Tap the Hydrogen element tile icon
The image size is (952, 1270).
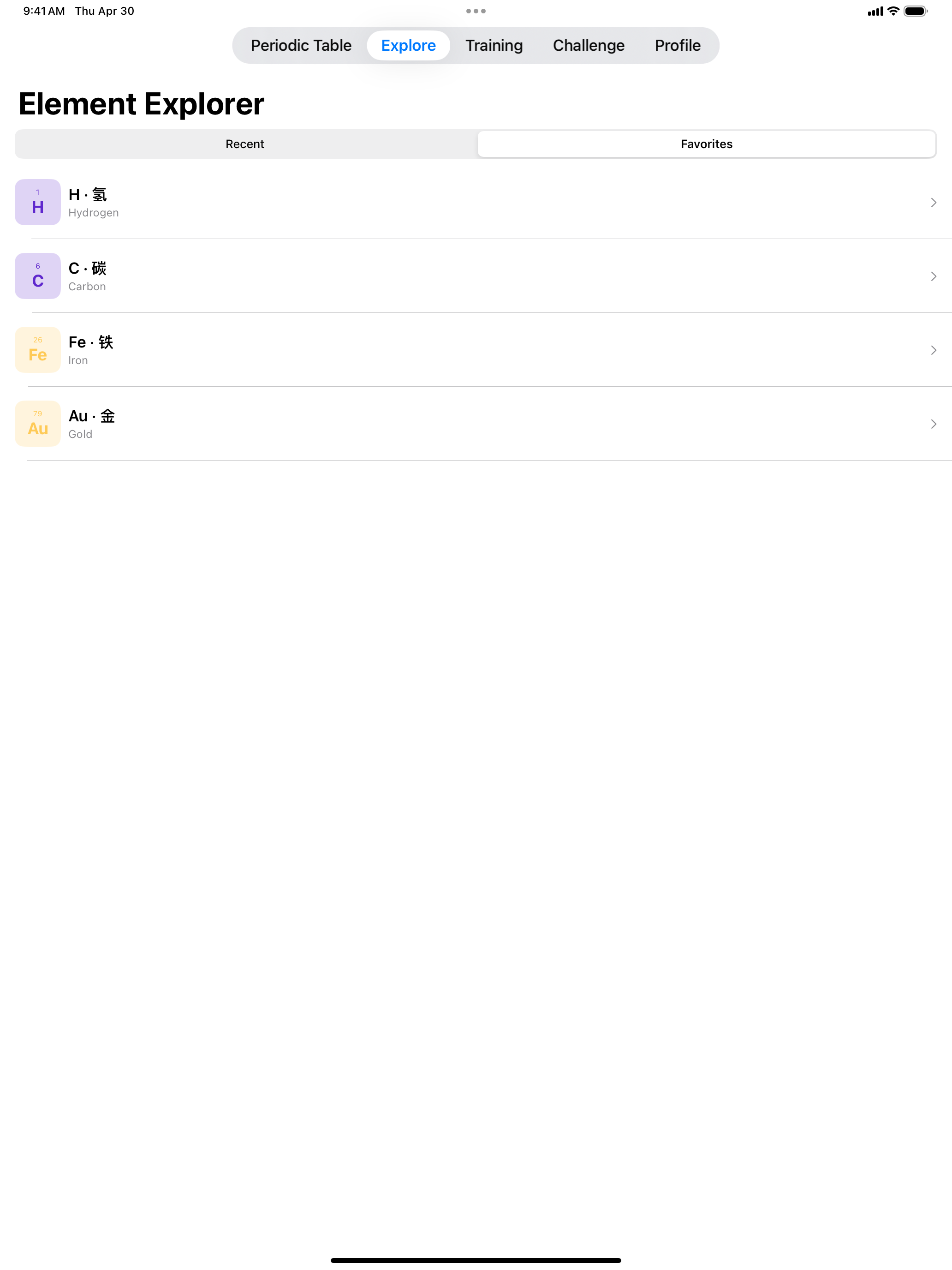pos(38,202)
